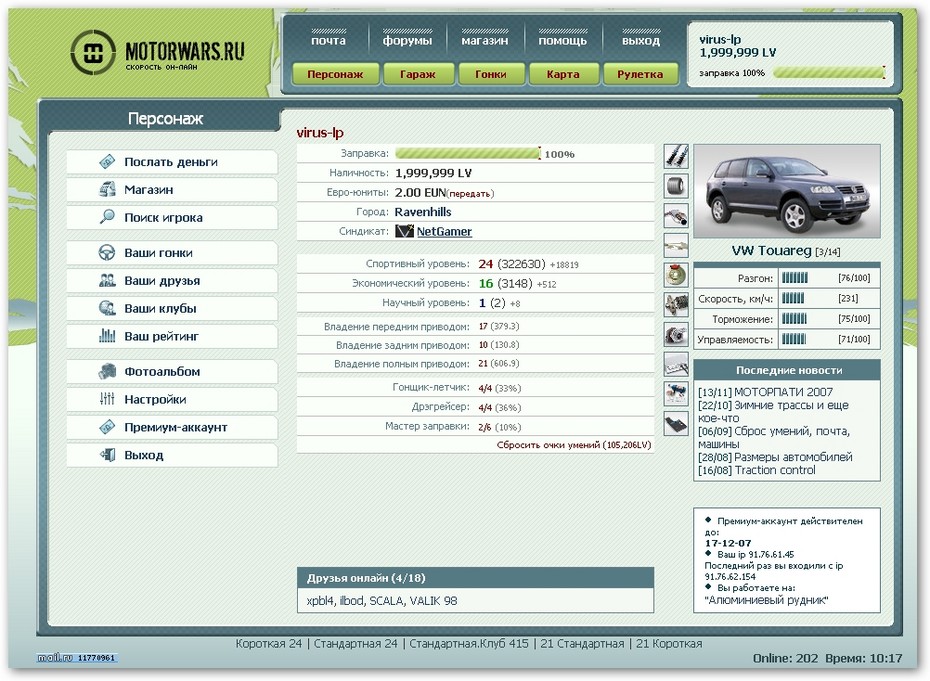Screen dimensions: 930x681
Task: Click the economic level value 16 (3148)
Action: pyautogui.click(x=505, y=284)
